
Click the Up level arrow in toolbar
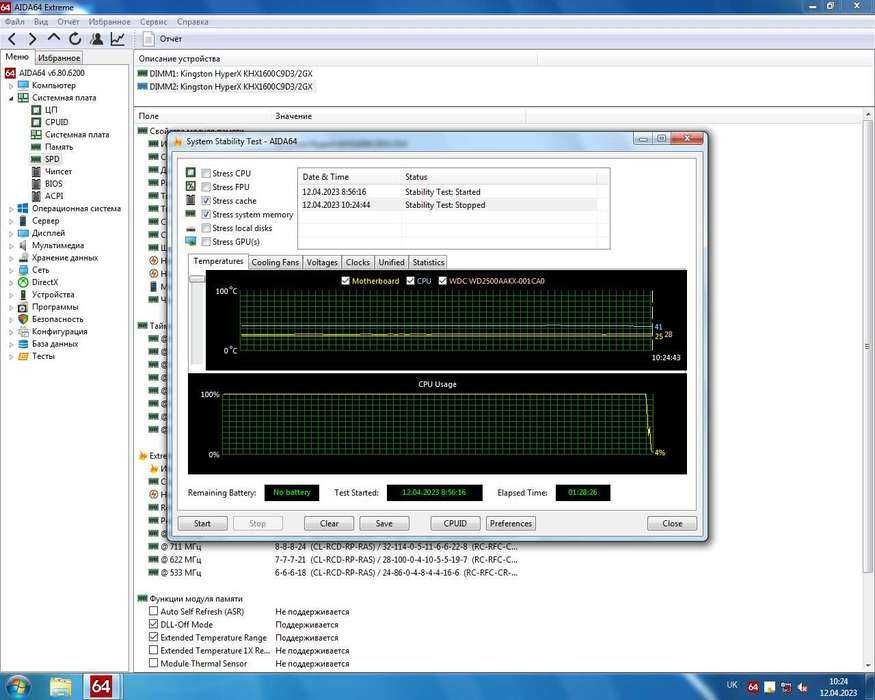pos(54,38)
